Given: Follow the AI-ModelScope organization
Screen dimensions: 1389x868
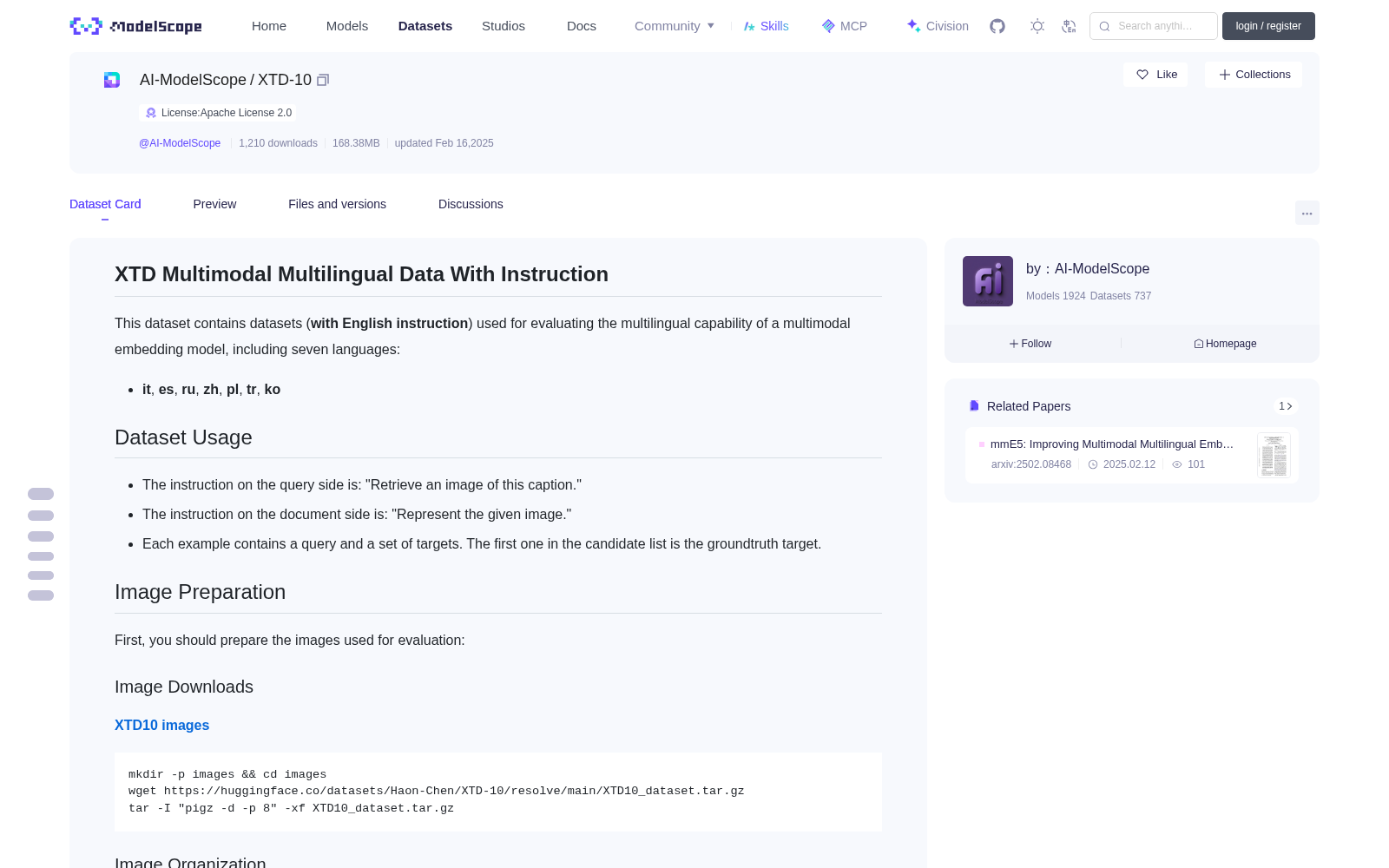Looking at the screenshot, I should 1030,344.
